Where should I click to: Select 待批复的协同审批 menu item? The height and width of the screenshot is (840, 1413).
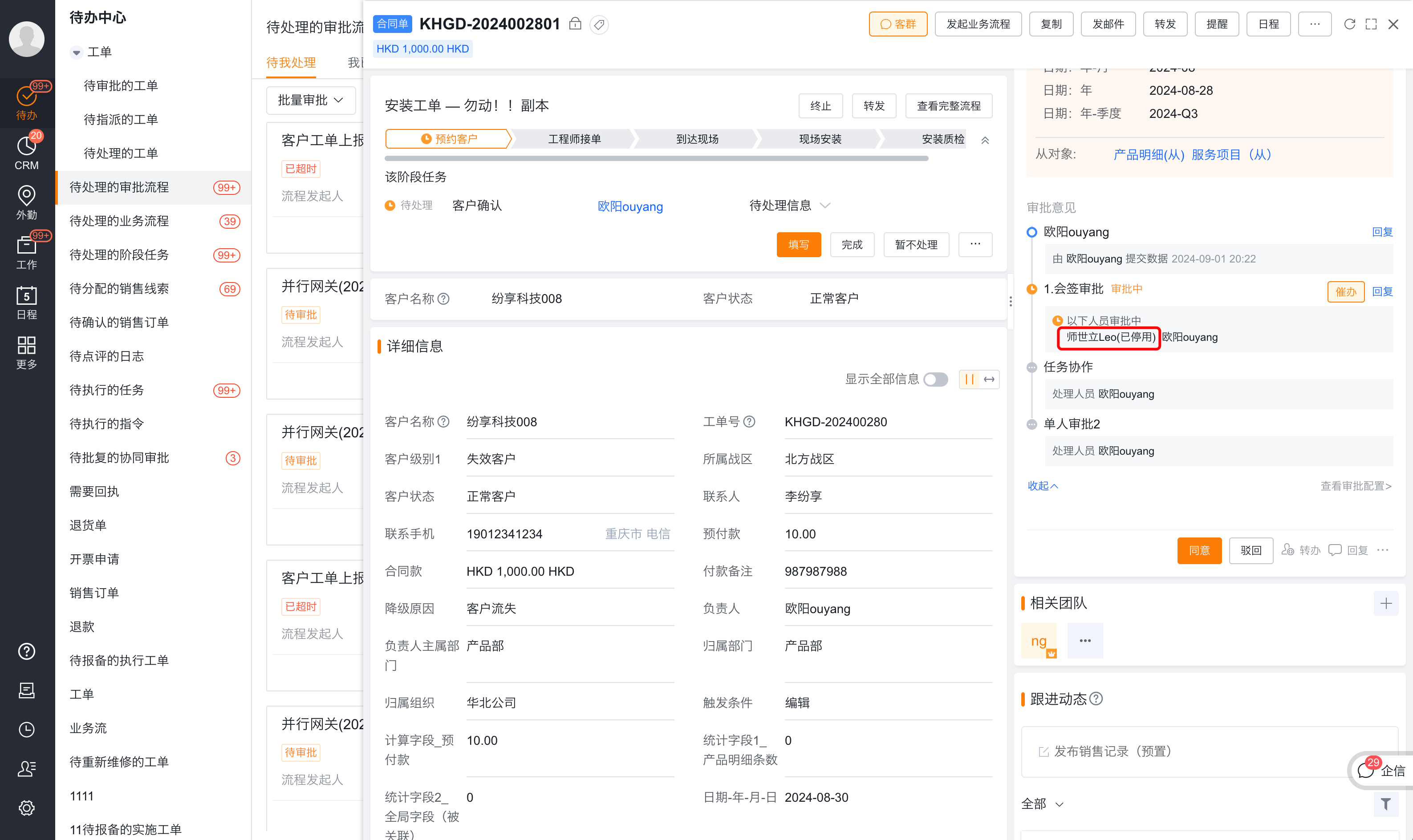pos(154,458)
